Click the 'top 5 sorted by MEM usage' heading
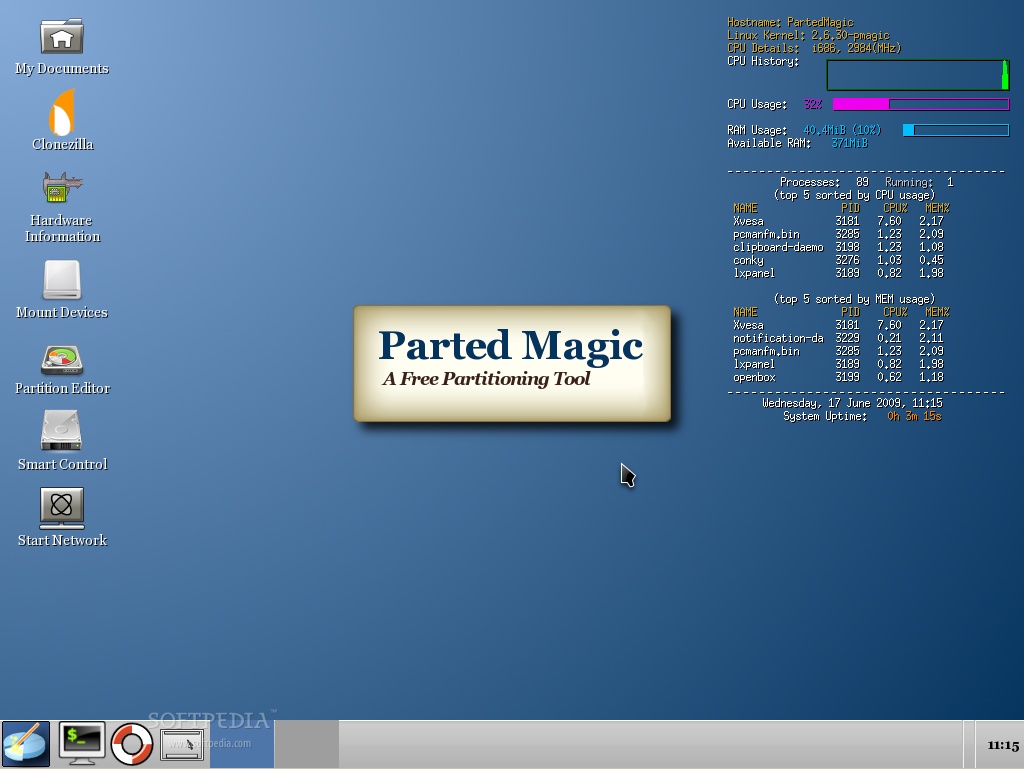 pyautogui.click(x=854, y=299)
